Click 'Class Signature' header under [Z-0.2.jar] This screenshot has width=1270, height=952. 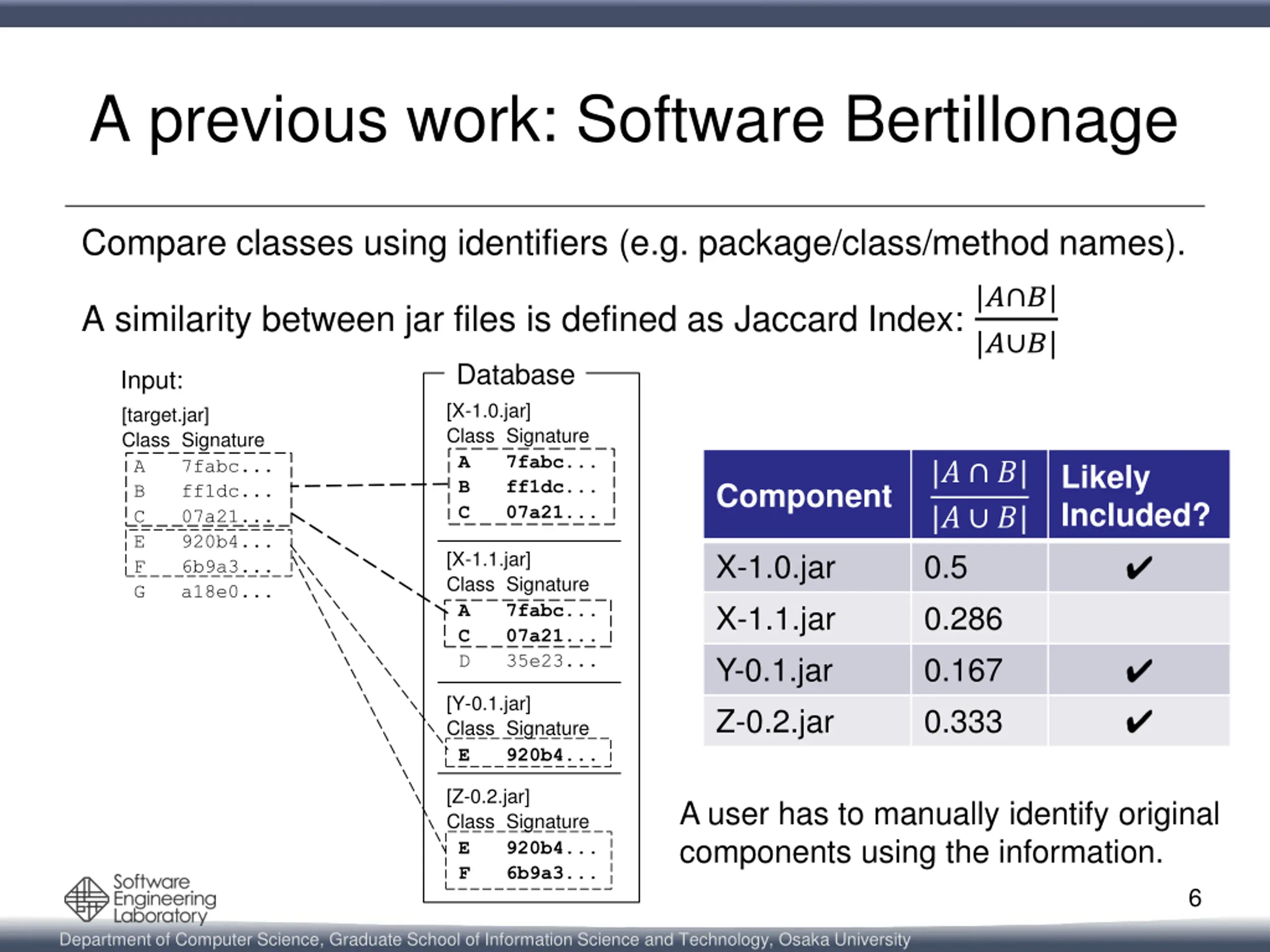coord(518,822)
